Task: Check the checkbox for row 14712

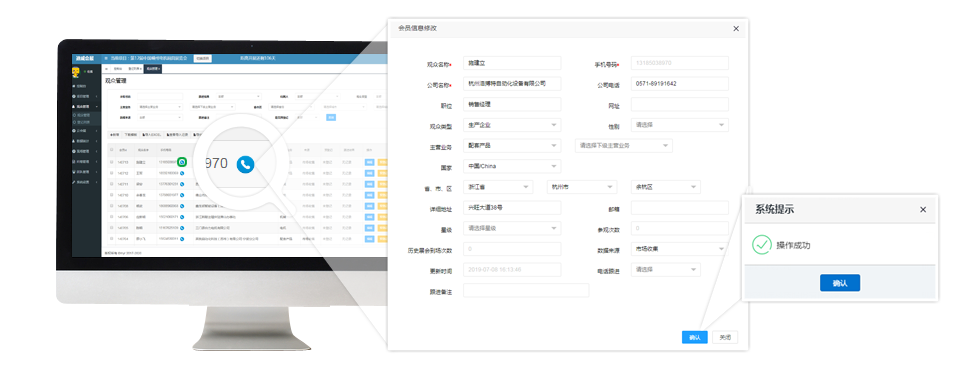Action: pos(112,173)
